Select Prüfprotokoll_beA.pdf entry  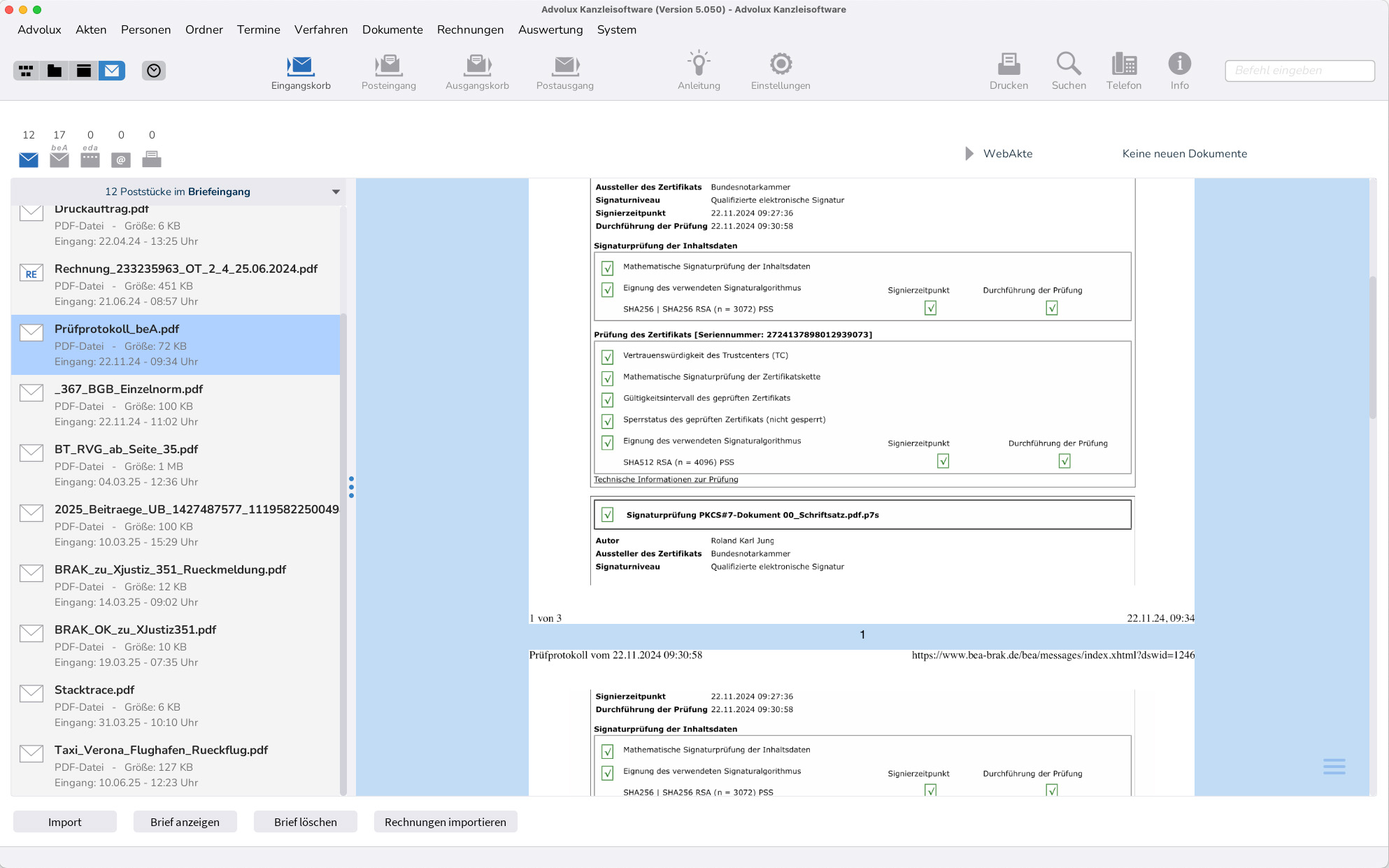pos(176,345)
